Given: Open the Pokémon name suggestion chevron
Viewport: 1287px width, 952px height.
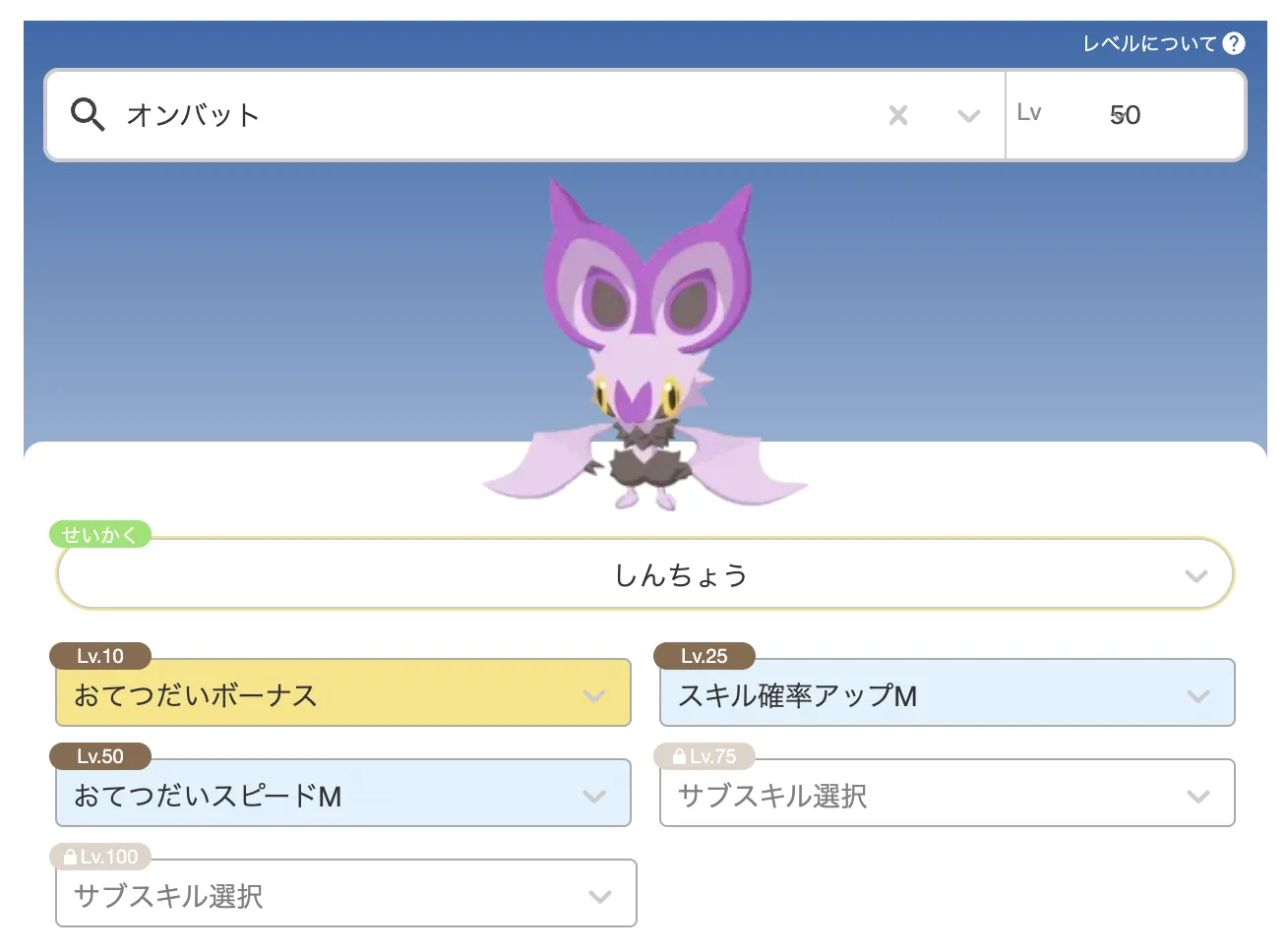Looking at the screenshot, I should point(967,115).
